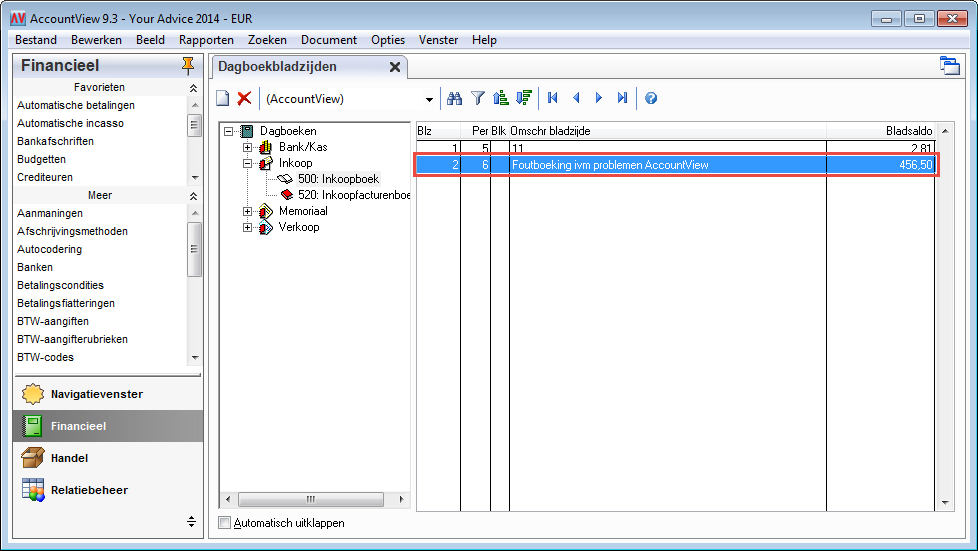Click the Bank/Kas folder icon
The height and width of the screenshot is (551, 978).
click(266, 147)
